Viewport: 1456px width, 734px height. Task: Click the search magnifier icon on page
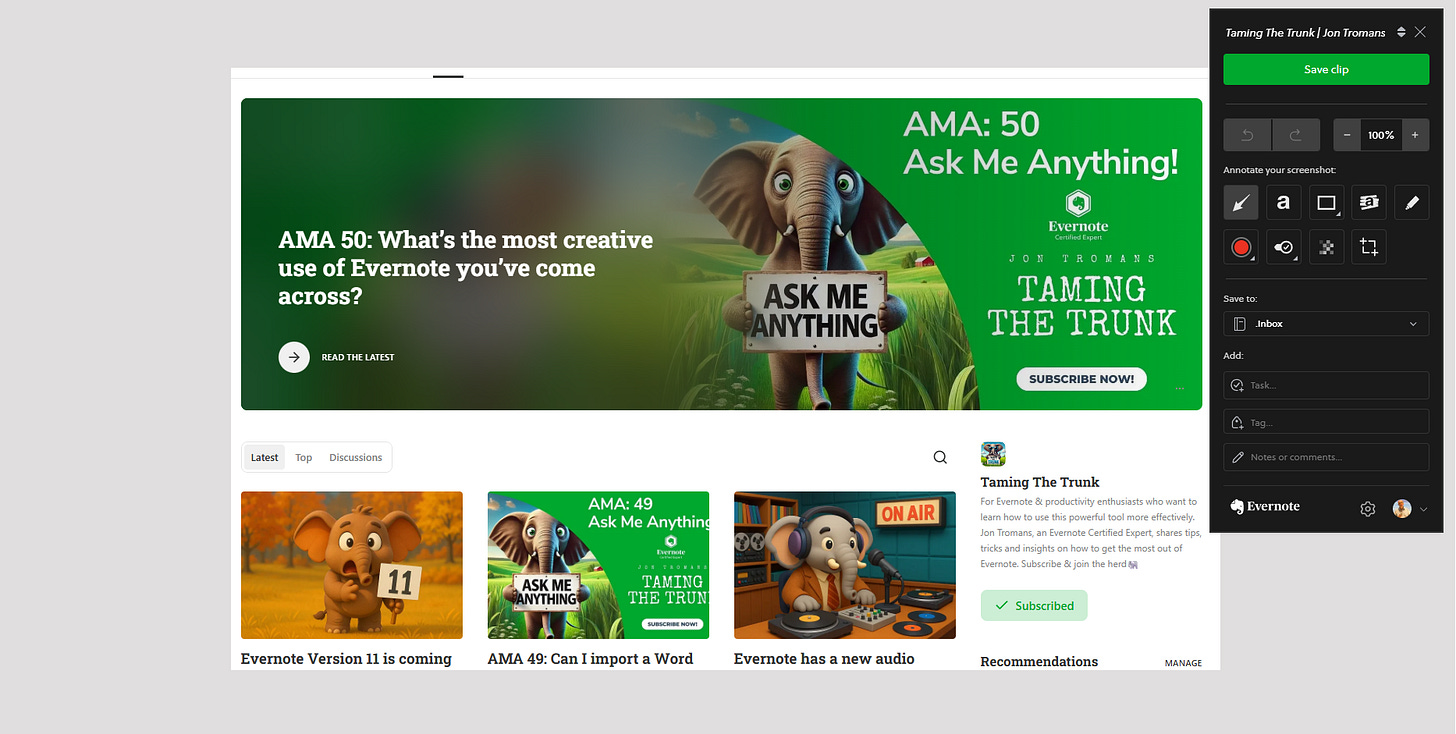940,457
